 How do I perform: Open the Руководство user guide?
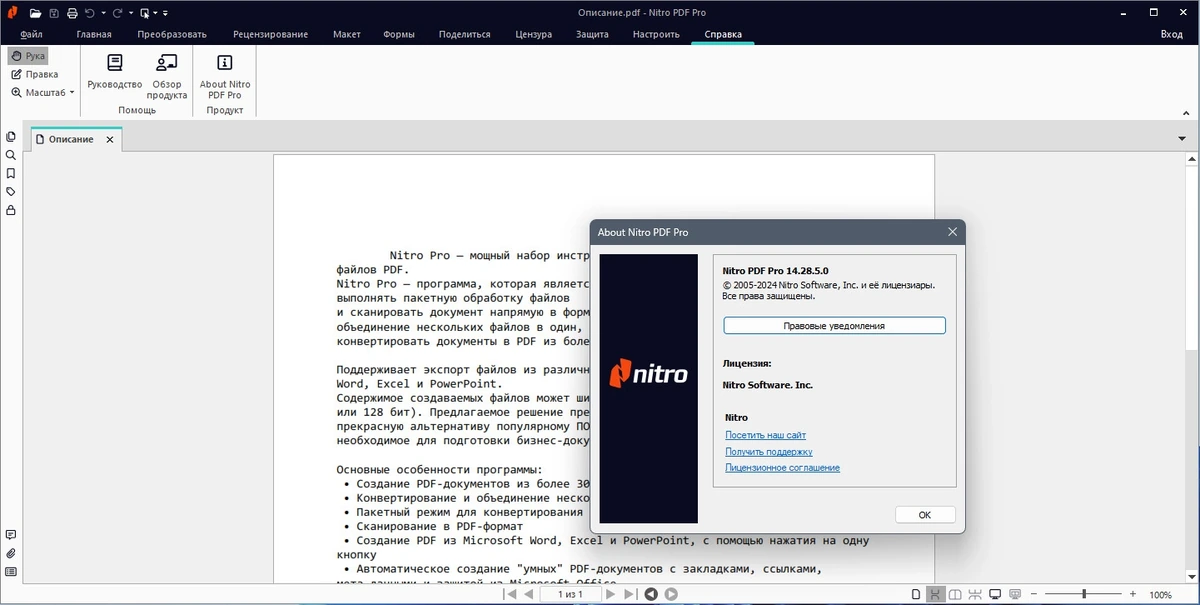115,73
